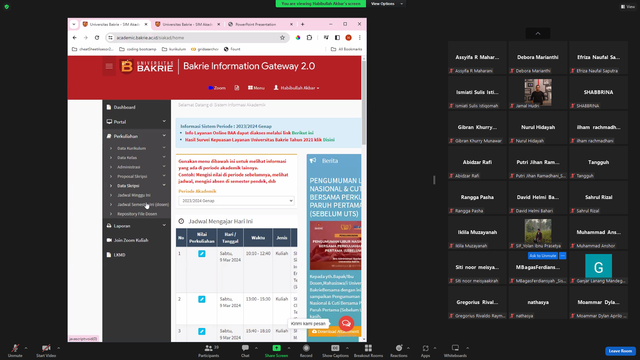Image resolution: width=640 pixels, height=360 pixels.
Task: Click the Universitas Bakrie logo
Action: pyautogui.click(x=147, y=66)
